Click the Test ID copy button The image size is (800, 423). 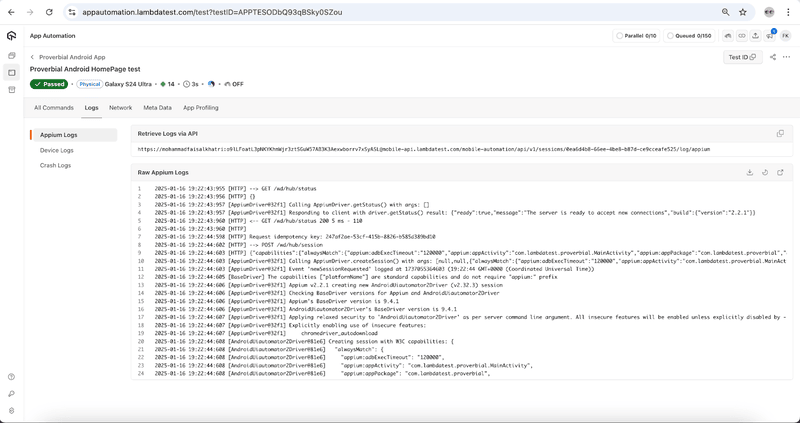[743, 57]
